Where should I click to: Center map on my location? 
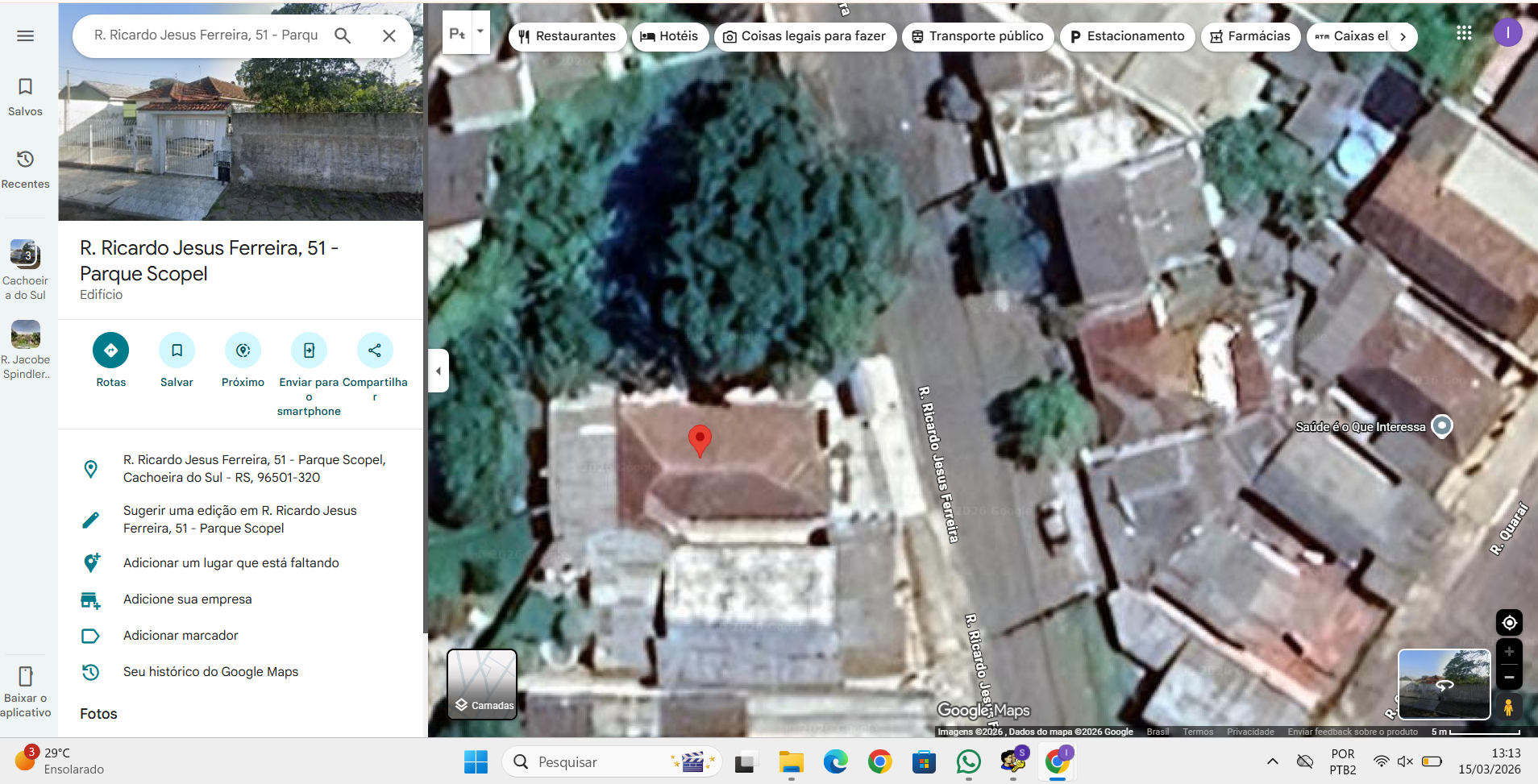pyautogui.click(x=1509, y=623)
